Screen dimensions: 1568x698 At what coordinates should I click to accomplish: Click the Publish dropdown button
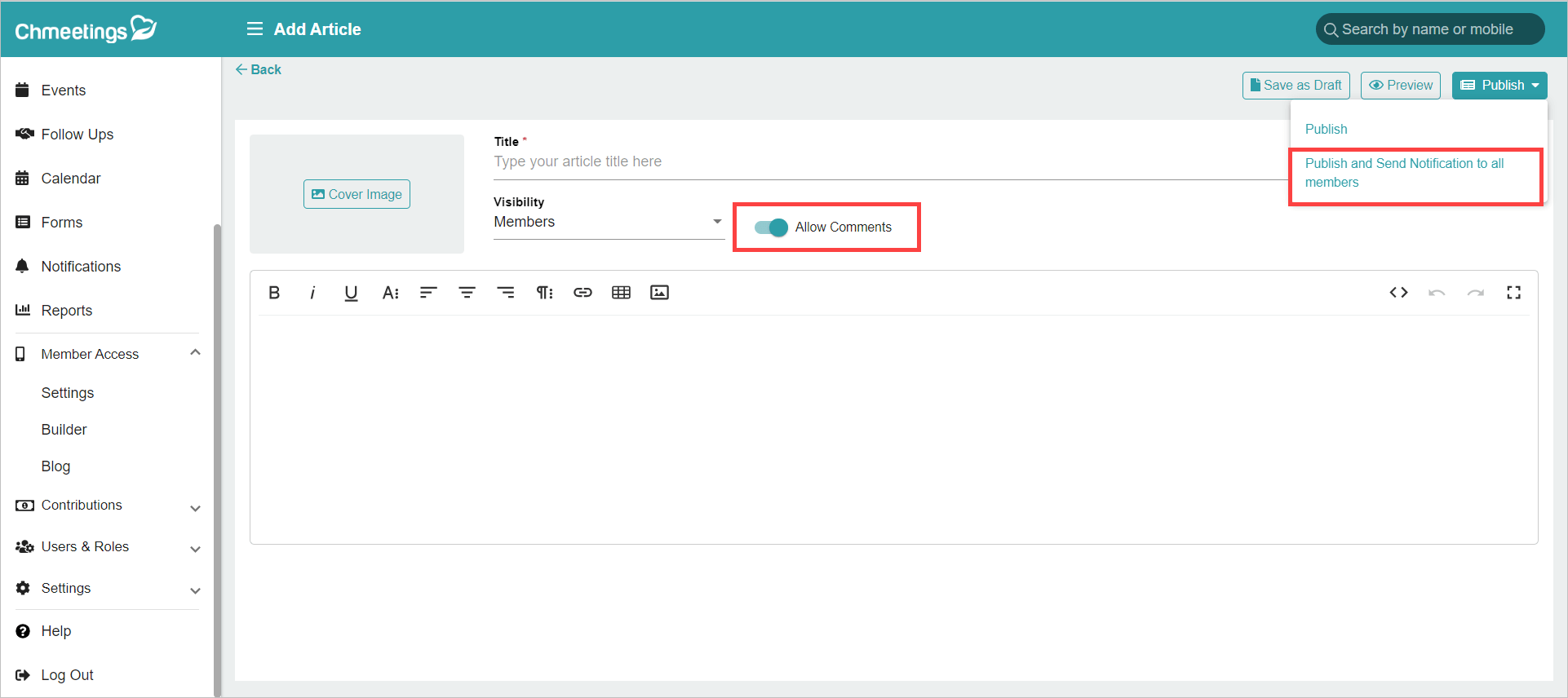click(1499, 86)
